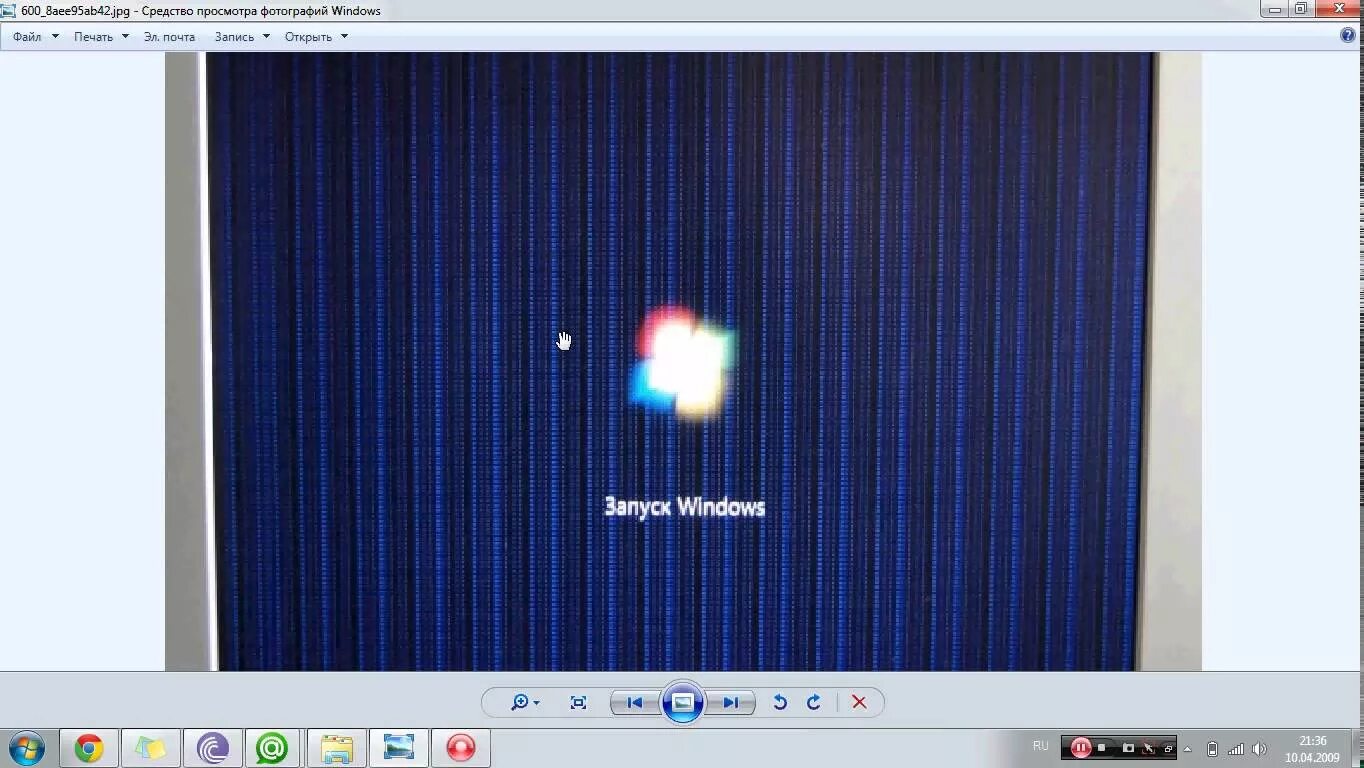Rotate the photo clockwise
The height and width of the screenshot is (768, 1364).
point(814,702)
